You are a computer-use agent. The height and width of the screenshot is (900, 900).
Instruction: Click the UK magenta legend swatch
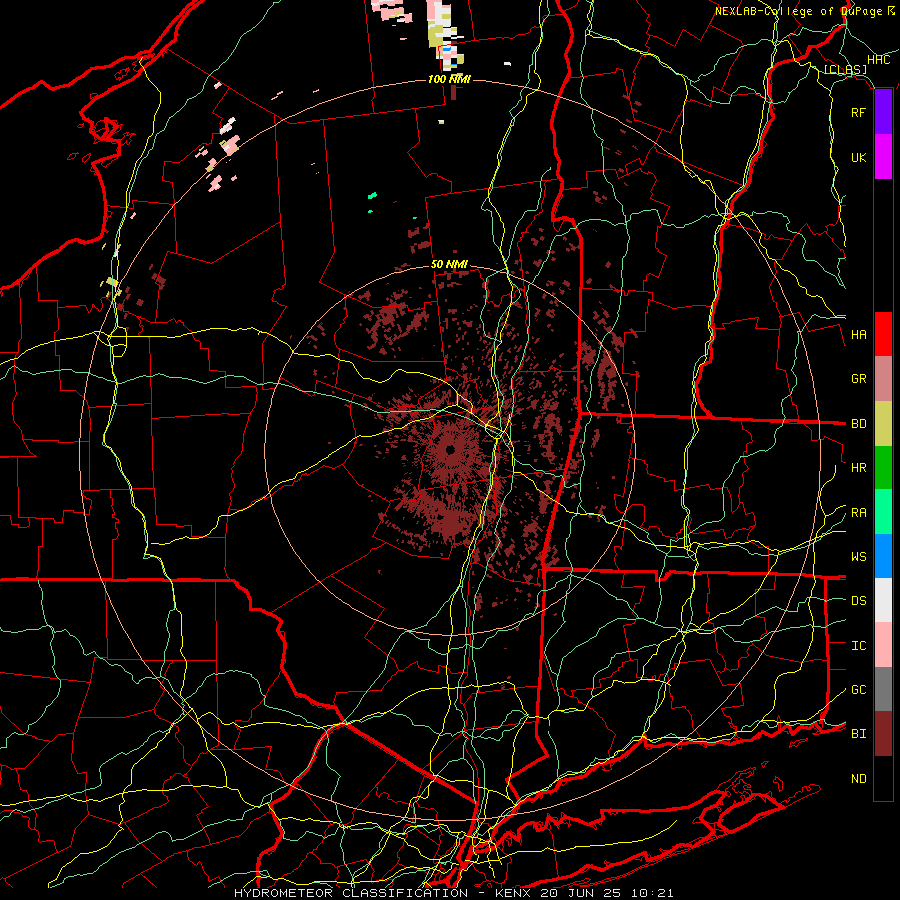[x=883, y=157]
